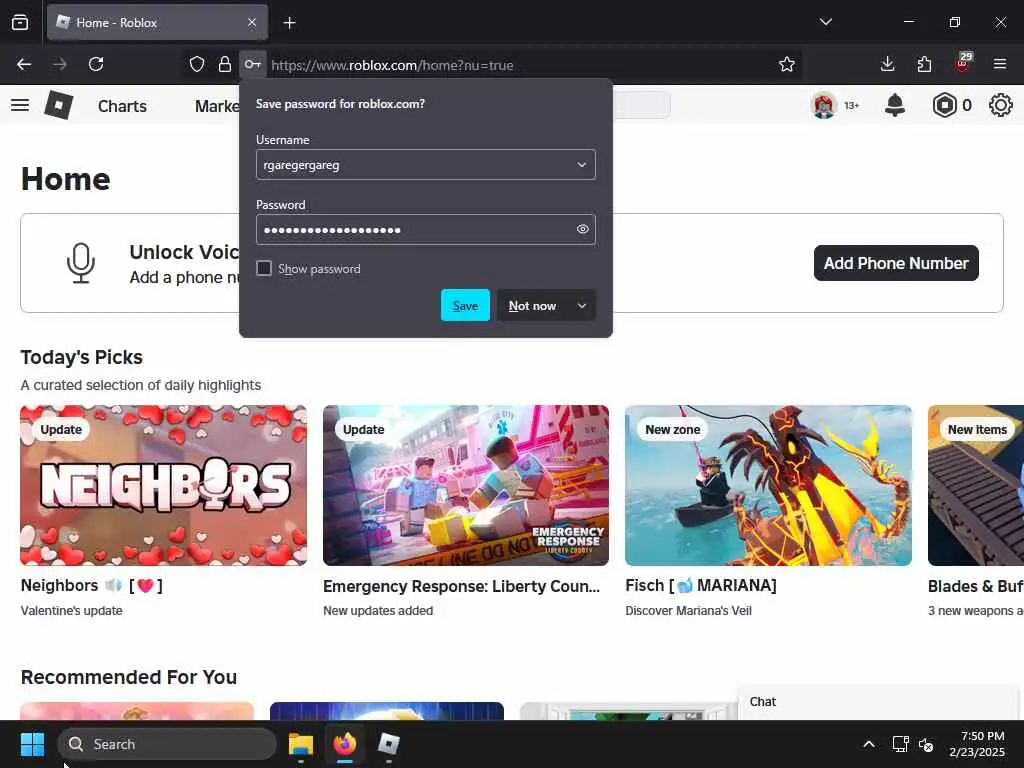1024x768 pixels.
Task: Open the Emergency Response game thumbnail
Action: pyautogui.click(x=466, y=485)
